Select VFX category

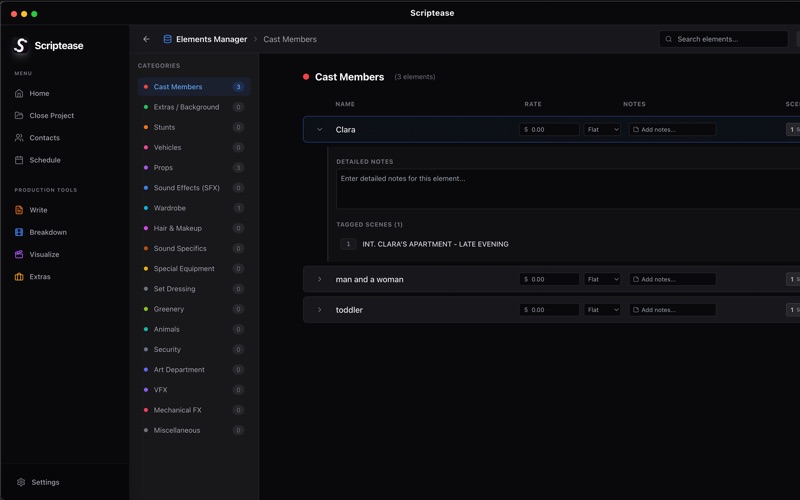point(193,390)
